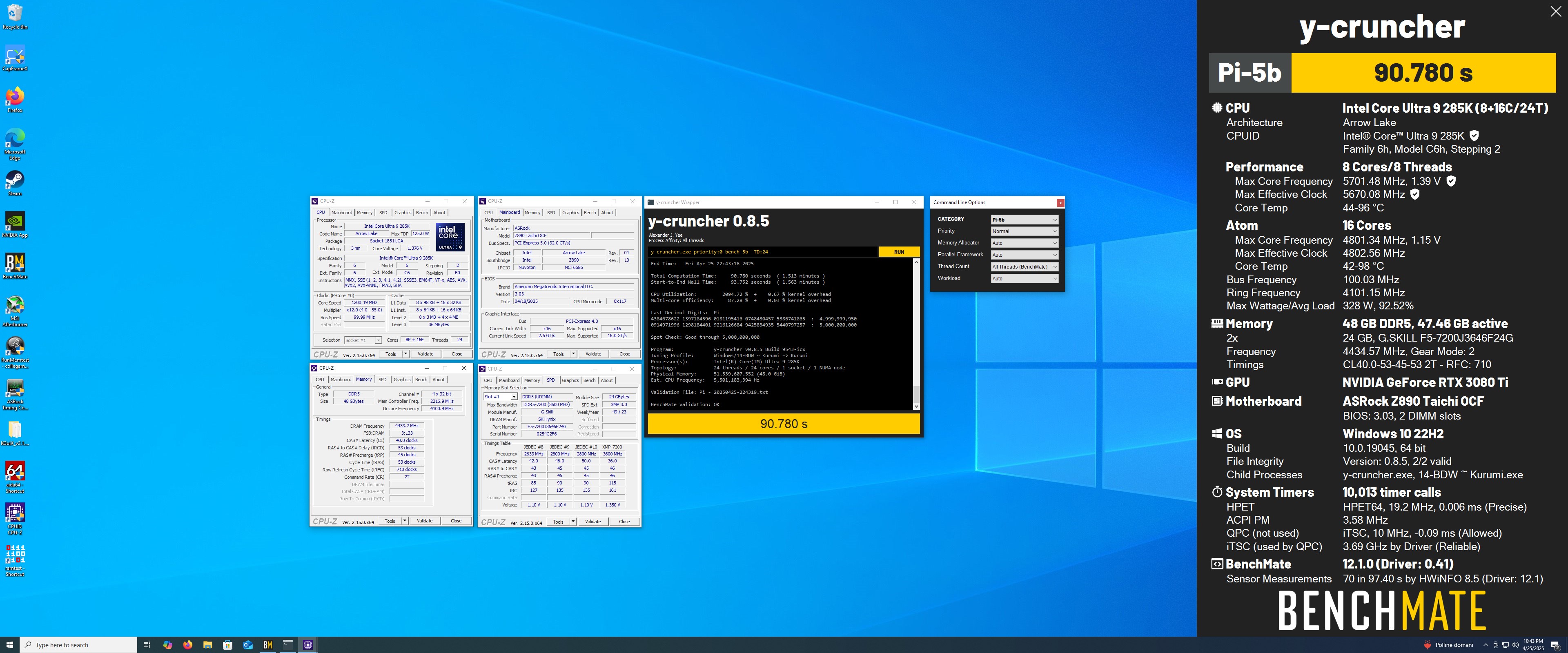This screenshot has height=653, width=1568.
Task: Click the '4433.7 MHz' DRAM Frequency value
Action: (407, 426)
